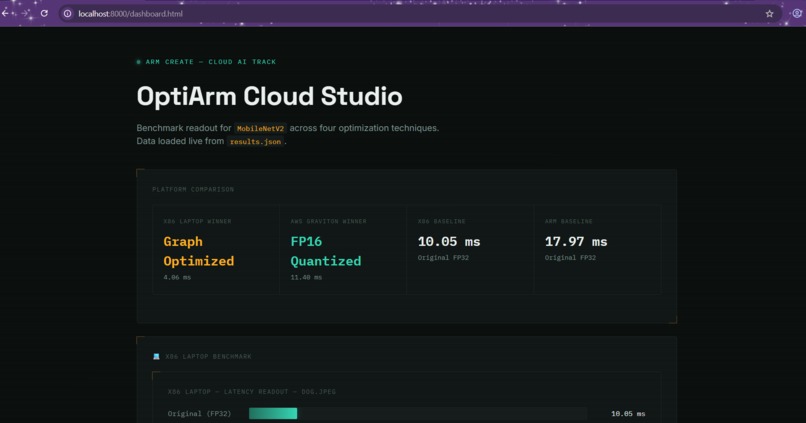Click Original FP32 under X86 baseline

pyautogui.click(x=443, y=258)
